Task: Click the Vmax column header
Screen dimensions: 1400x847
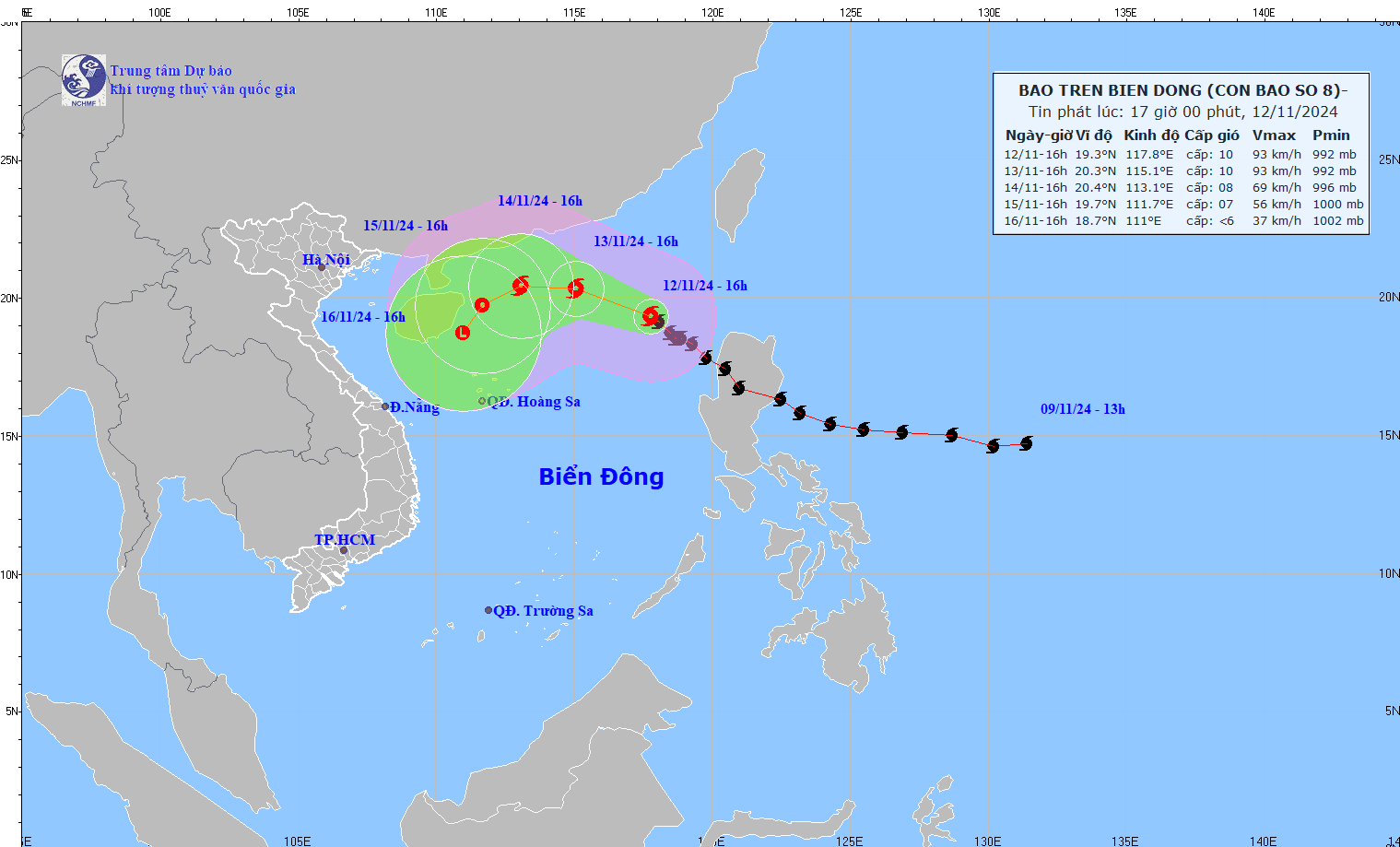Action: [x=1274, y=135]
